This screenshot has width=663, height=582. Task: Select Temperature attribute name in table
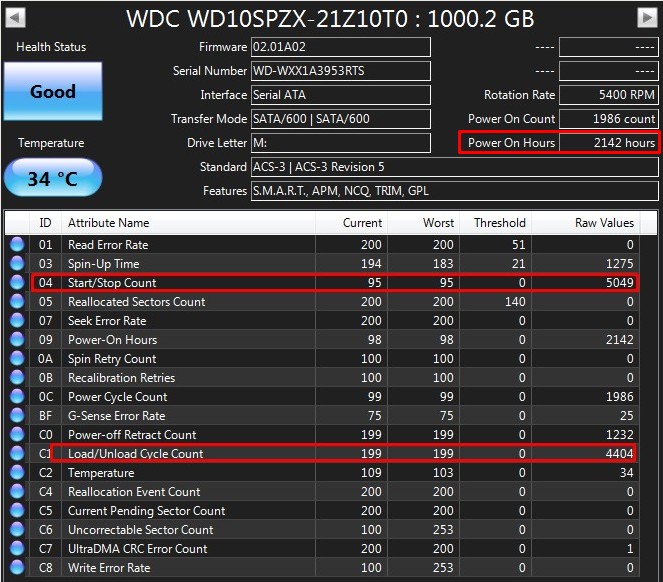click(101, 473)
